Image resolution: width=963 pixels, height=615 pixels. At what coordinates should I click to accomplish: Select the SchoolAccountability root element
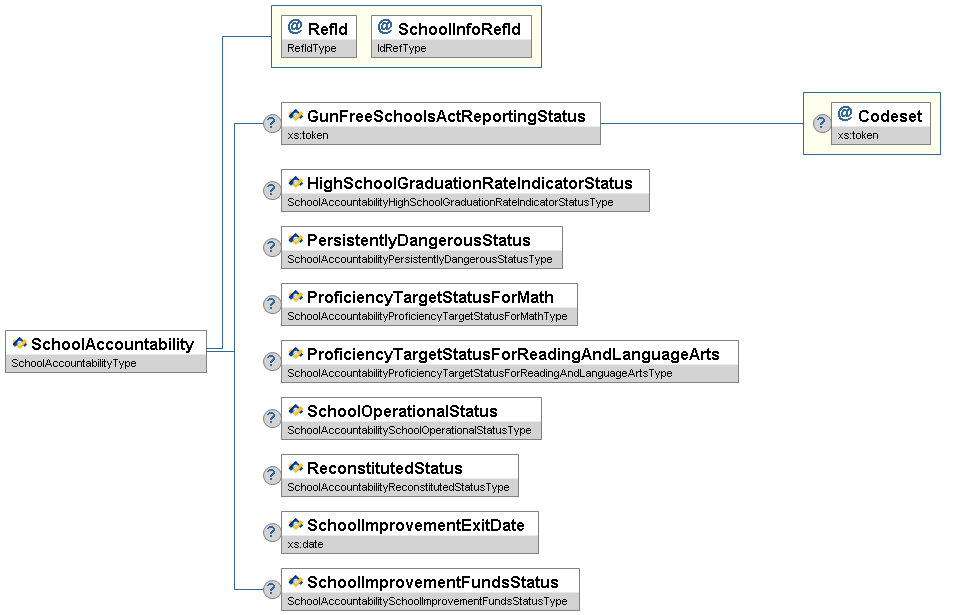click(111, 344)
